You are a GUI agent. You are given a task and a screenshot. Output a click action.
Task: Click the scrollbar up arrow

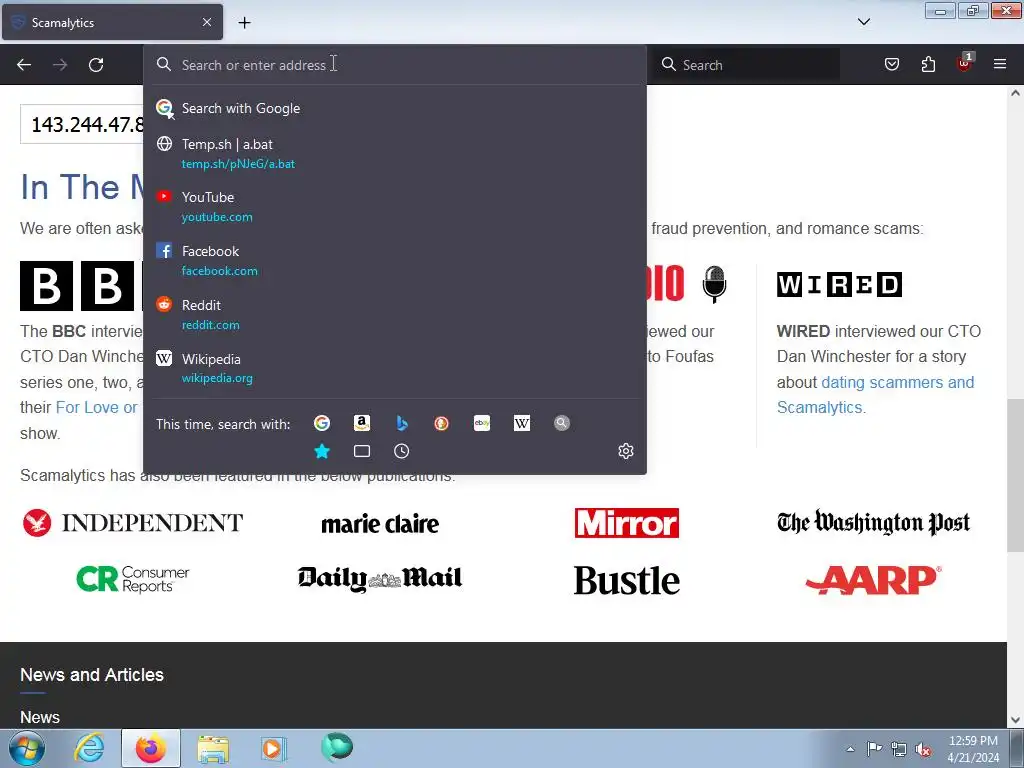(x=1015, y=93)
